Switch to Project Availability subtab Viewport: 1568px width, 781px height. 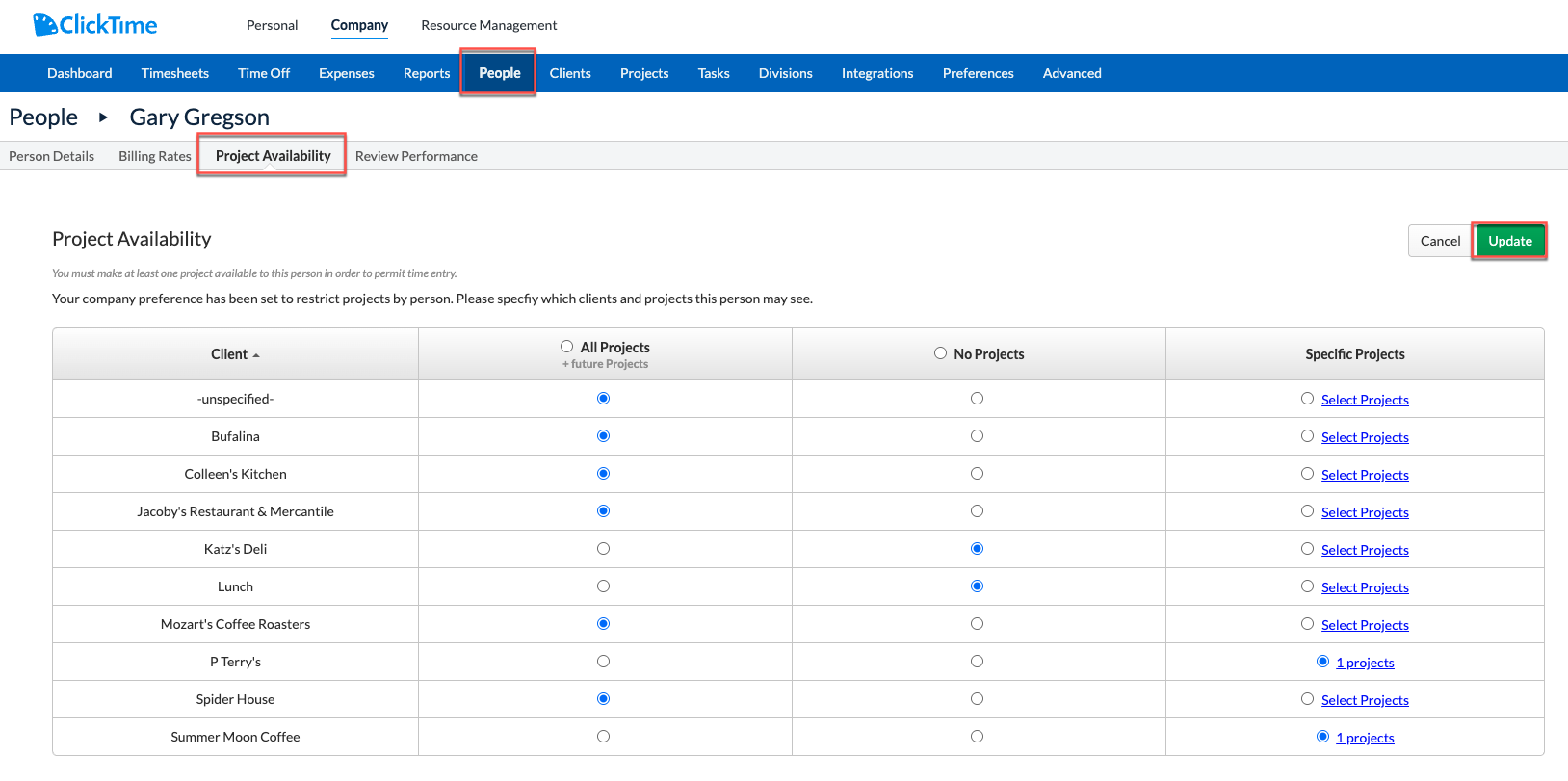click(x=273, y=156)
